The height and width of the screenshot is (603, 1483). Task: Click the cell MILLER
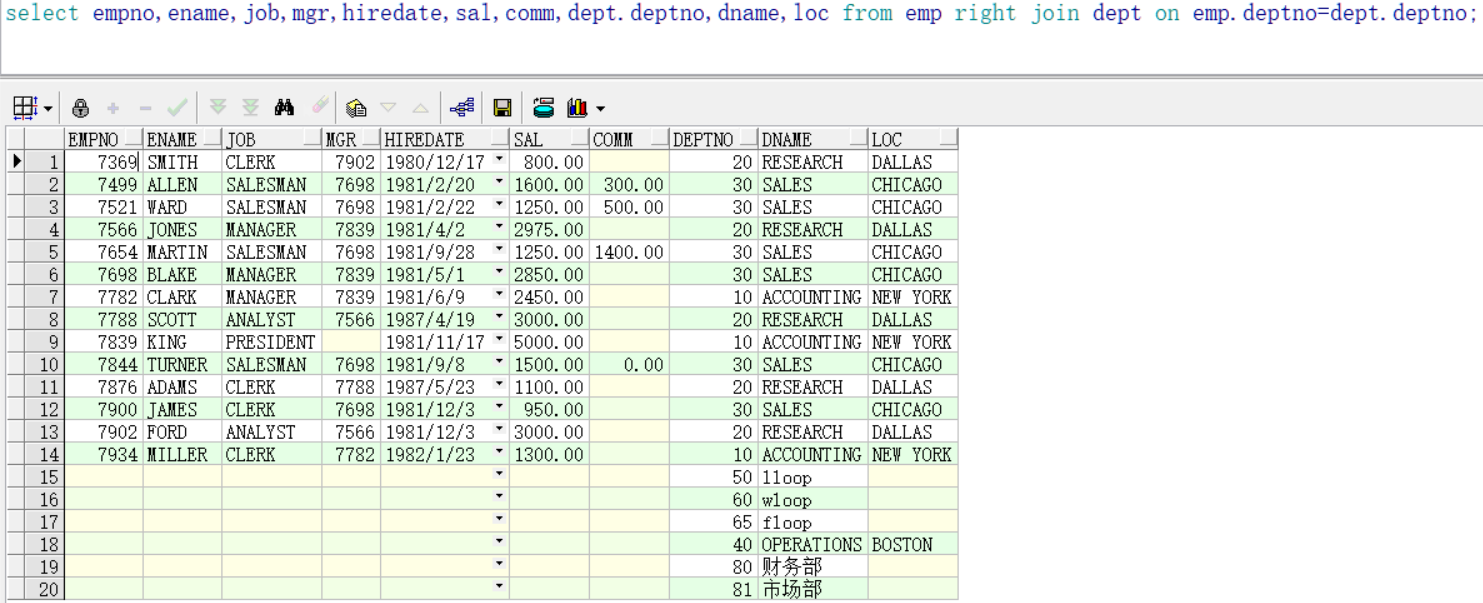click(183, 454)
